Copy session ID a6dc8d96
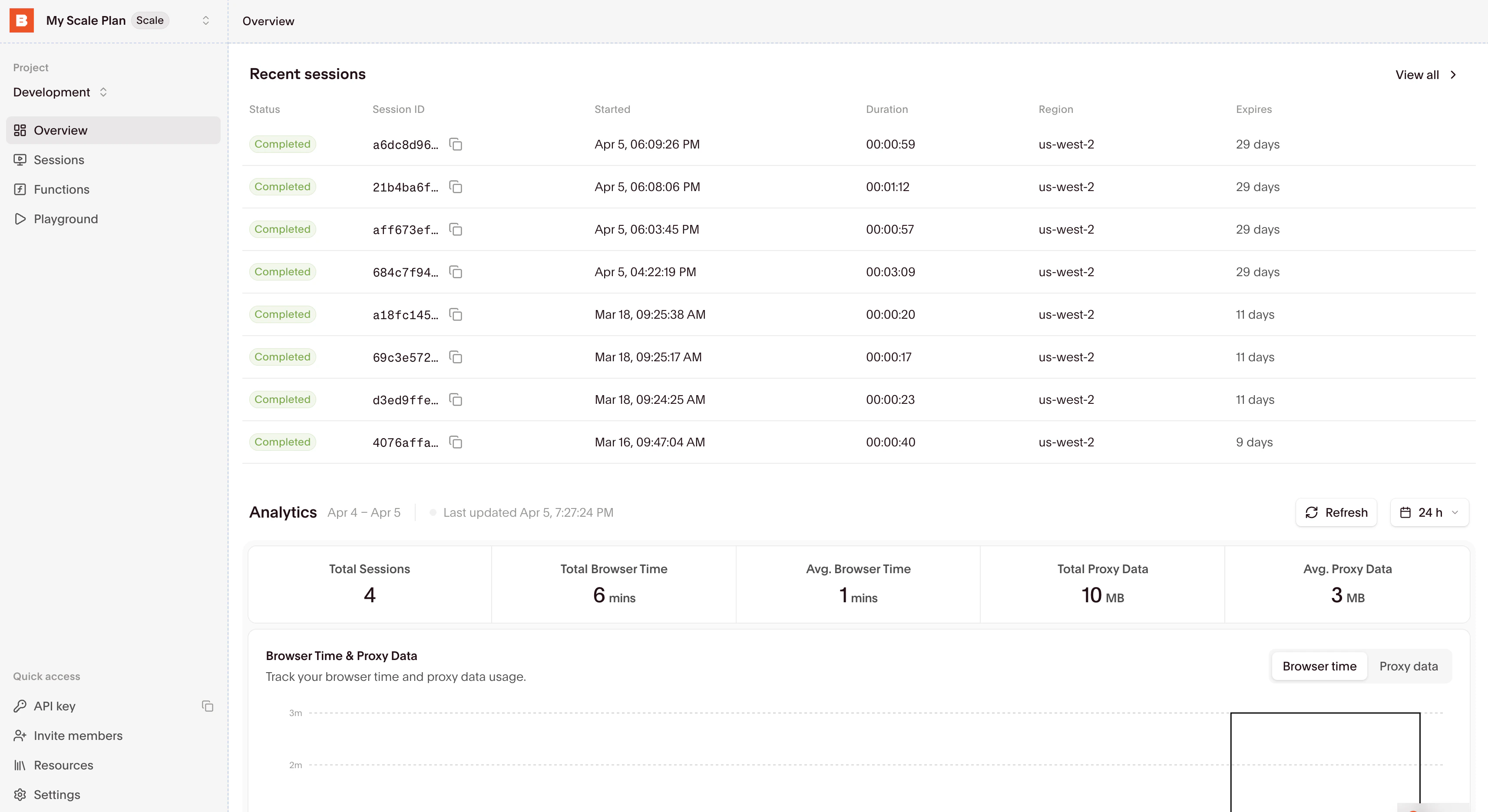1488x812 pixels. tap(456, 145)
